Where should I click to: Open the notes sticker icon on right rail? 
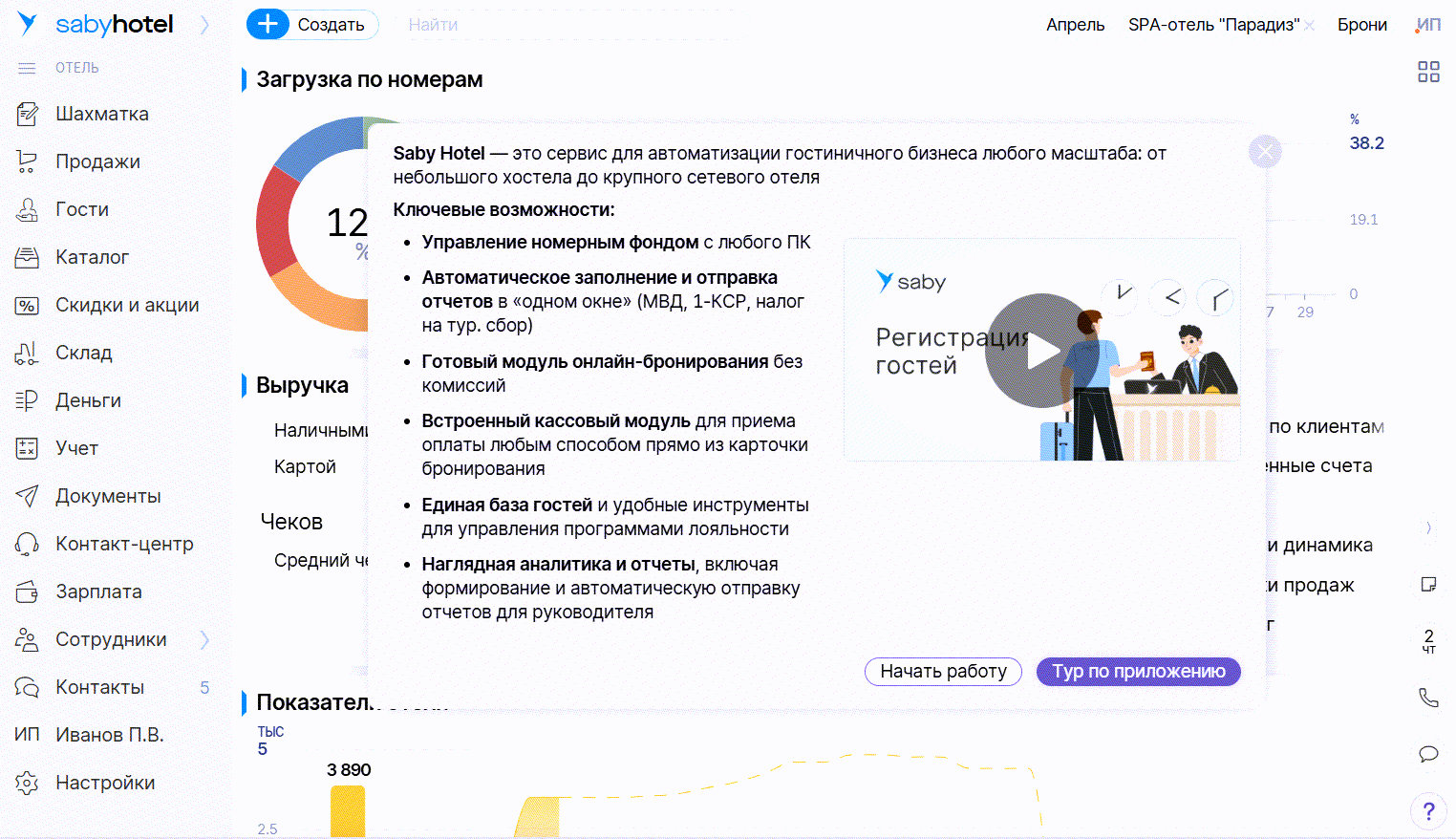tap(1428, 584)
